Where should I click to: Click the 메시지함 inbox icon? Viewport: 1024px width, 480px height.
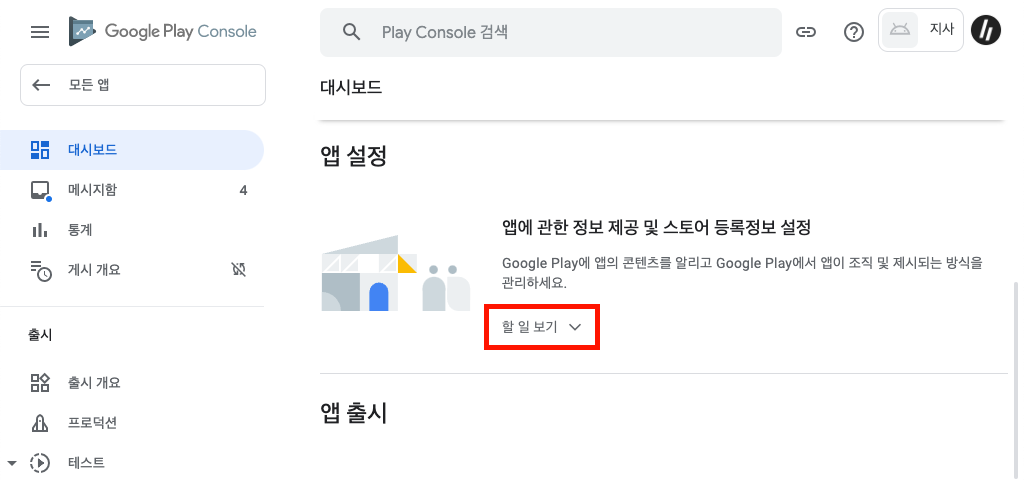pos(40,190)
